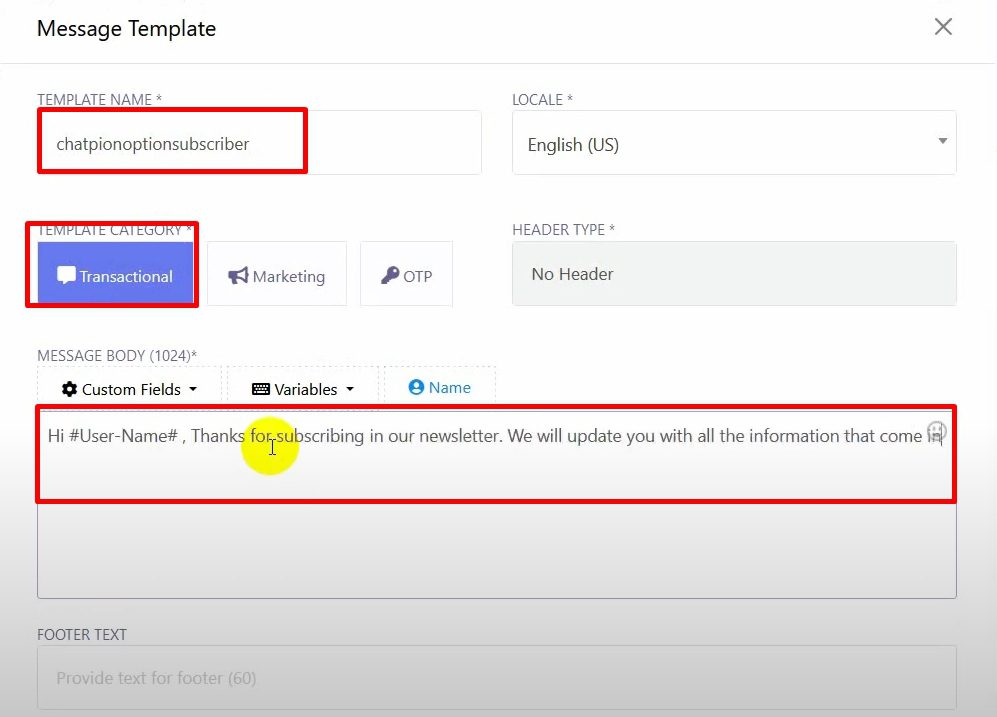Focus the Template Name input field
The width and height of the screenshot is (997, 717).
click(259, 143)
